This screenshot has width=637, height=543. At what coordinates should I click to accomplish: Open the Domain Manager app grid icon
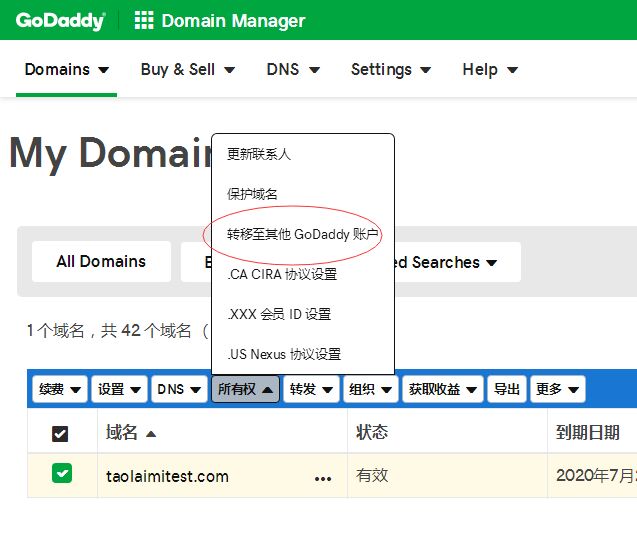pyautogui.click(x=144, y=20)
